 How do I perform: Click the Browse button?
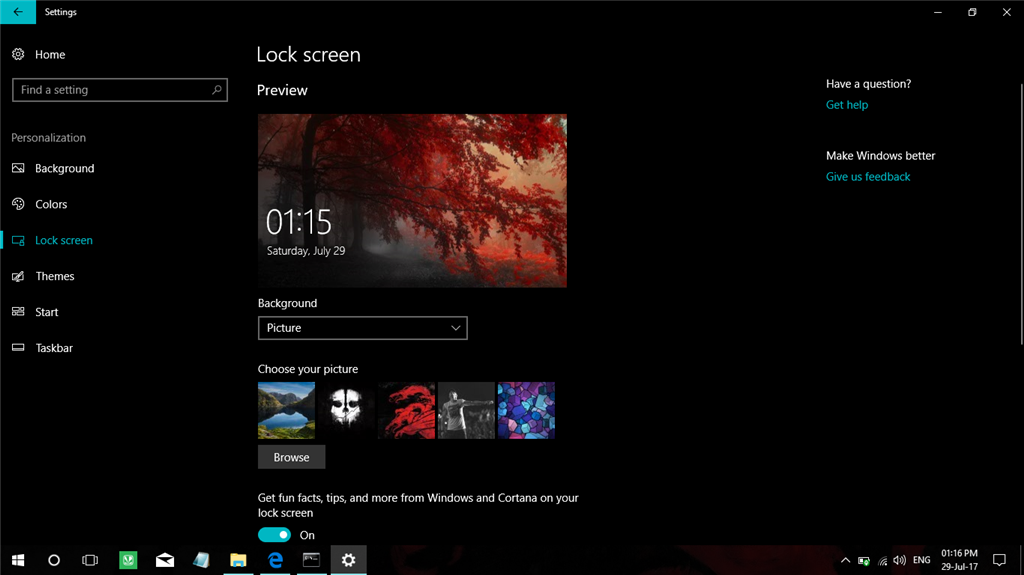coord(291,457)
